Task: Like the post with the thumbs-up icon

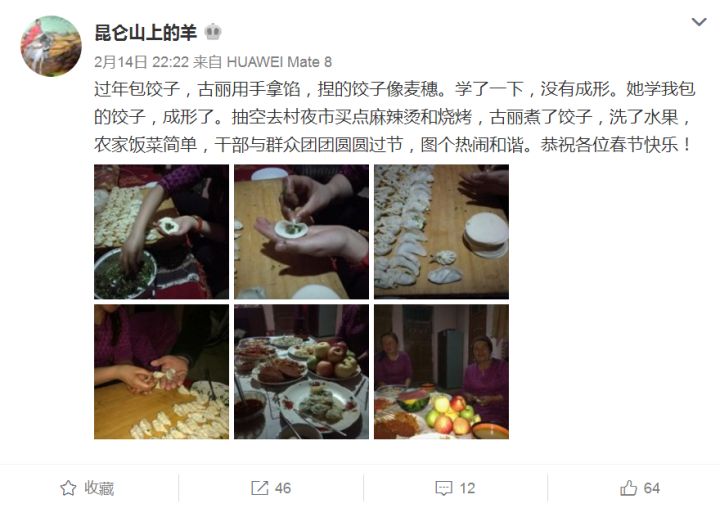Action: 628,488
